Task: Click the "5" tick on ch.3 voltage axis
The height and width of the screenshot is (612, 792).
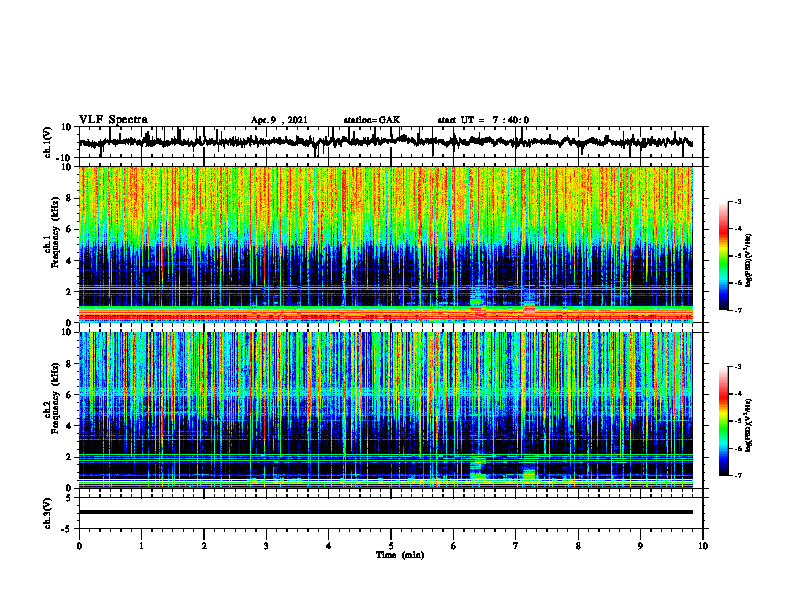Action: coord(69,498)
